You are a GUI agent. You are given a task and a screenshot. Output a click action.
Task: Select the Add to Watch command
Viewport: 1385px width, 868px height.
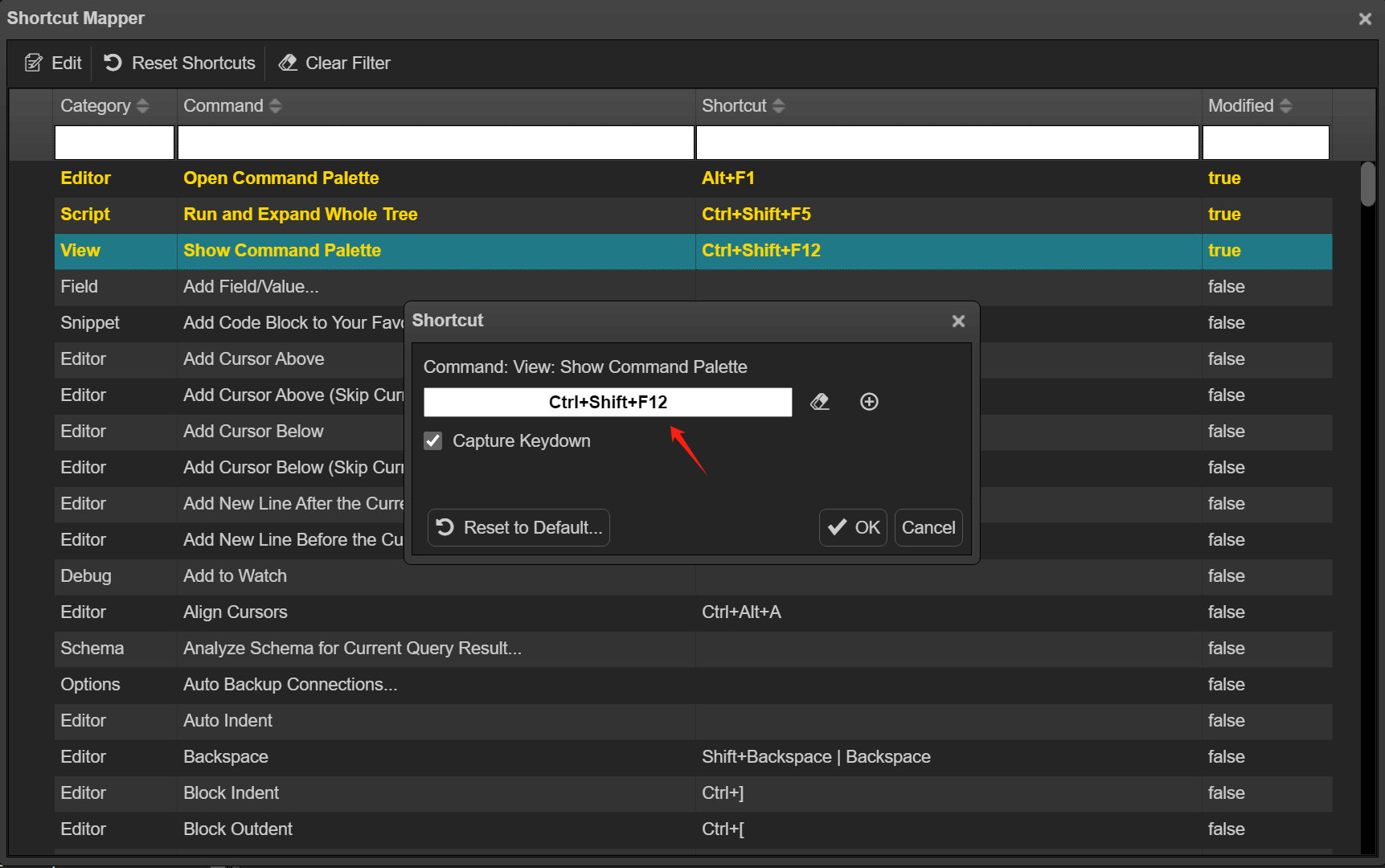coord(235,576)
